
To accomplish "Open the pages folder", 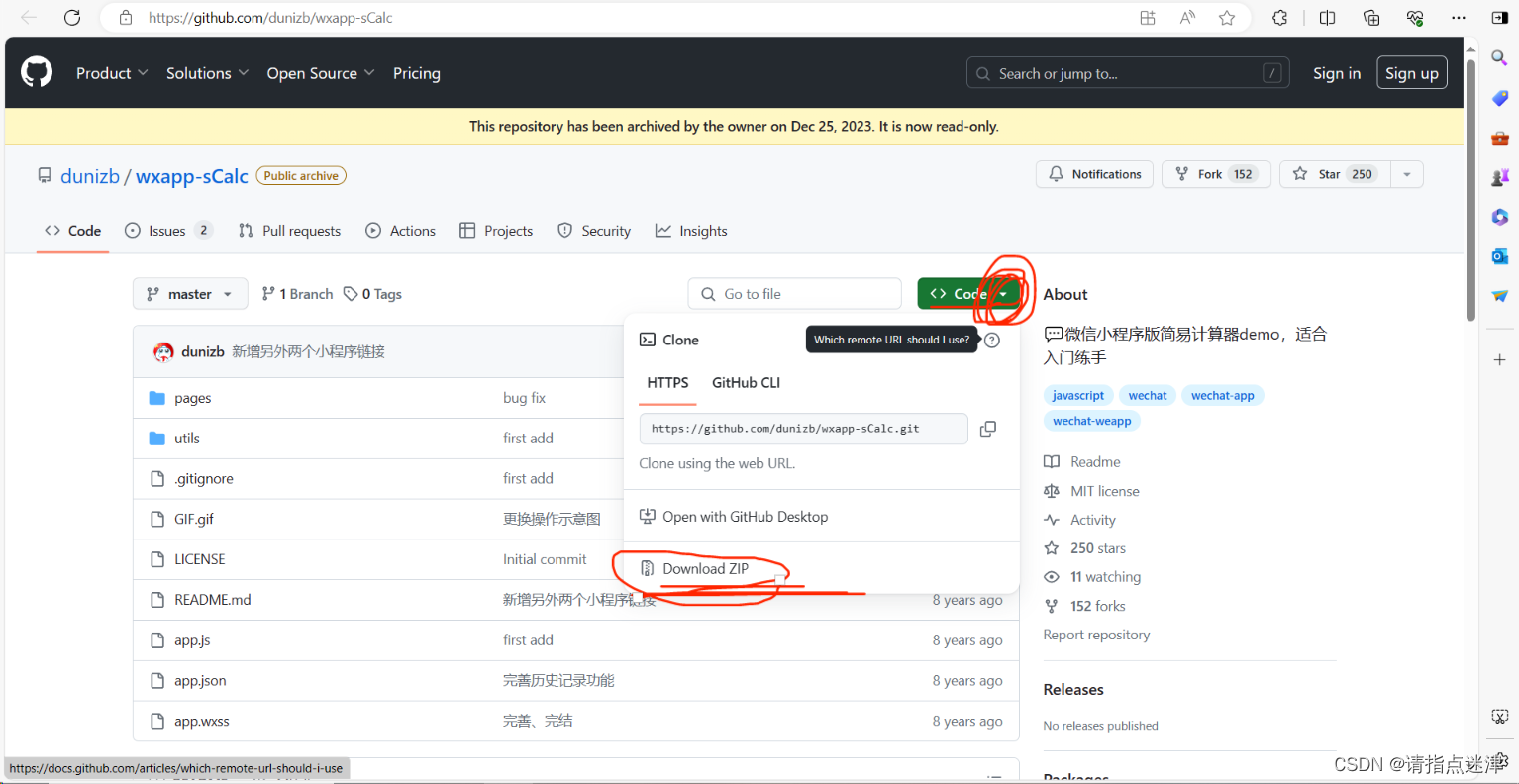I will click(x=193, y=398).
